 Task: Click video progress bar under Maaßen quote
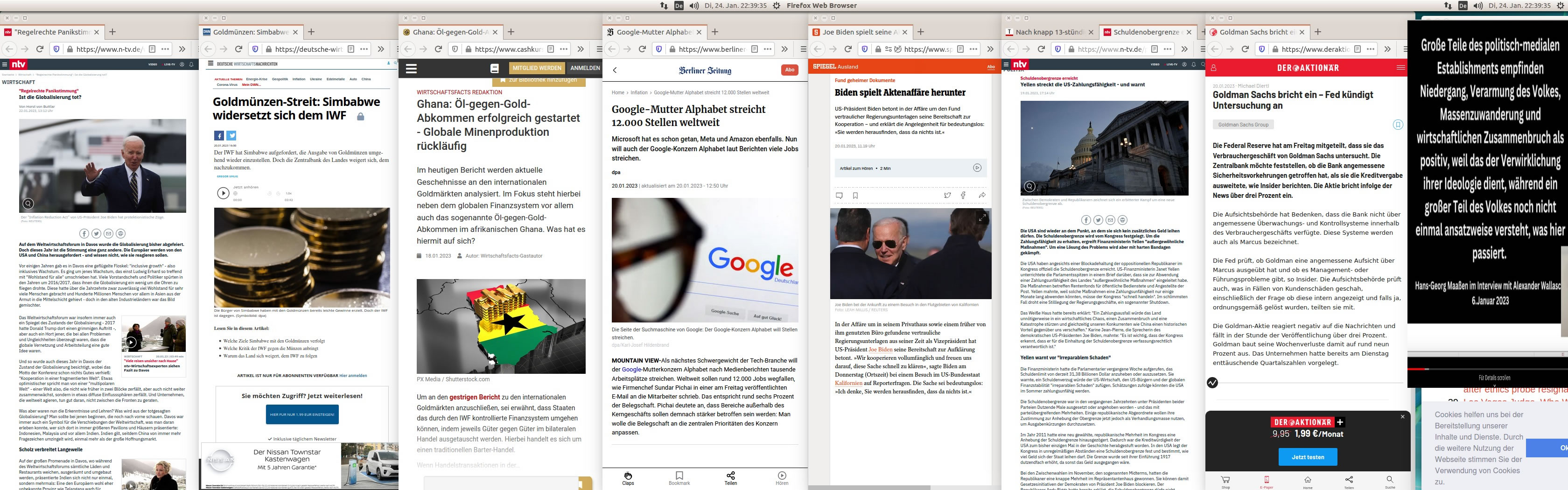click(1488, 369)
